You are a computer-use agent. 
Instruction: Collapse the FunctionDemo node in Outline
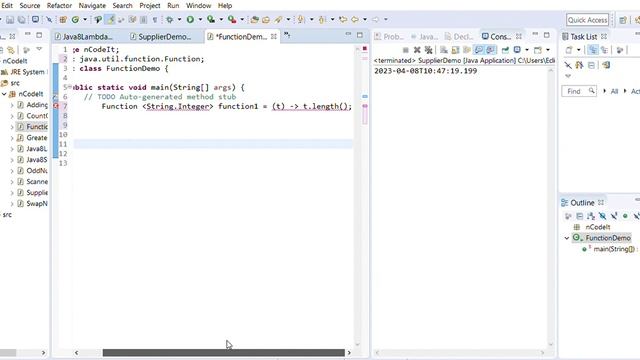[x=567, y=238]
